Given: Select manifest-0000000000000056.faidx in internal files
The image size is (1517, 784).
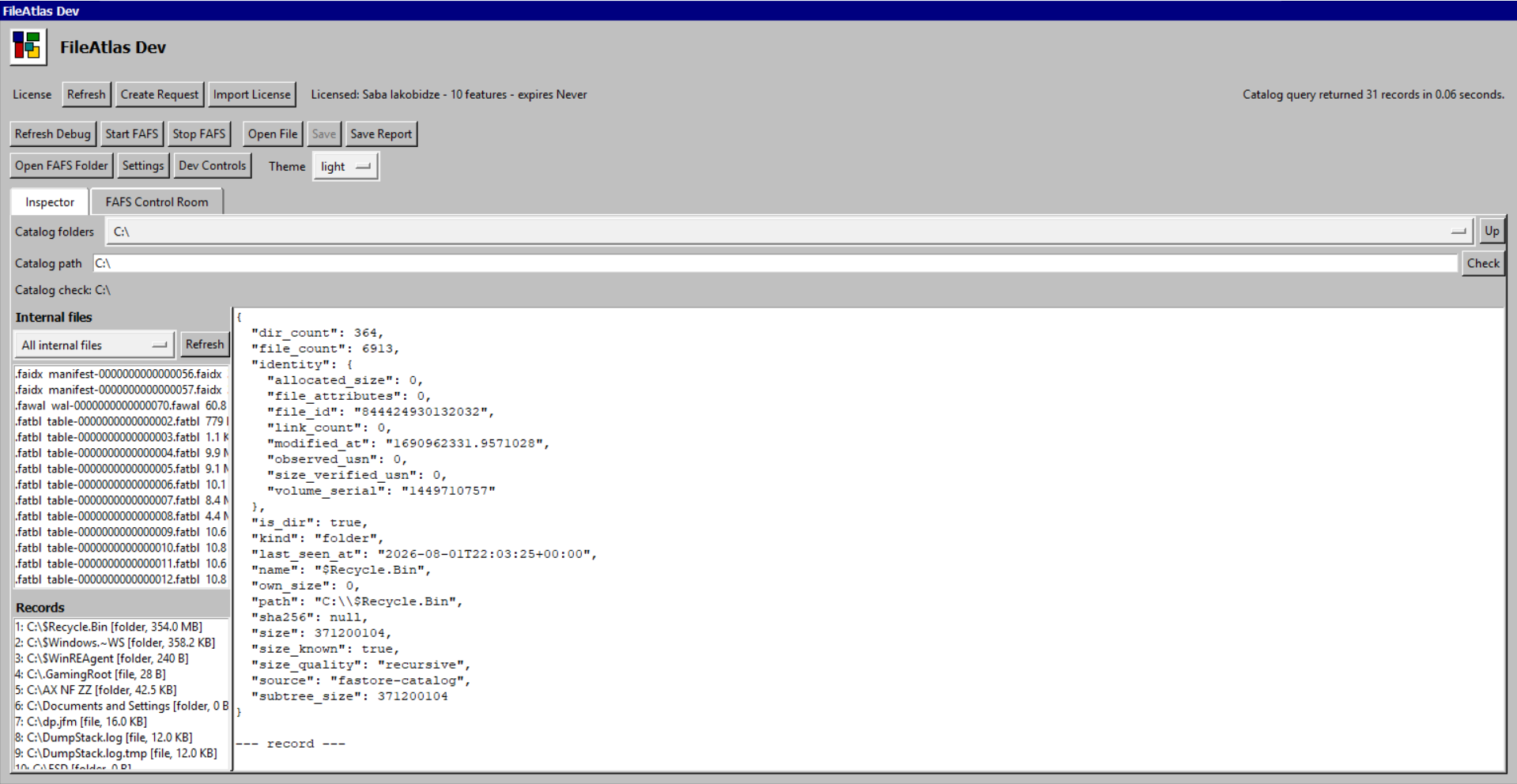Looking at the screenshot, I should point(122,374).
